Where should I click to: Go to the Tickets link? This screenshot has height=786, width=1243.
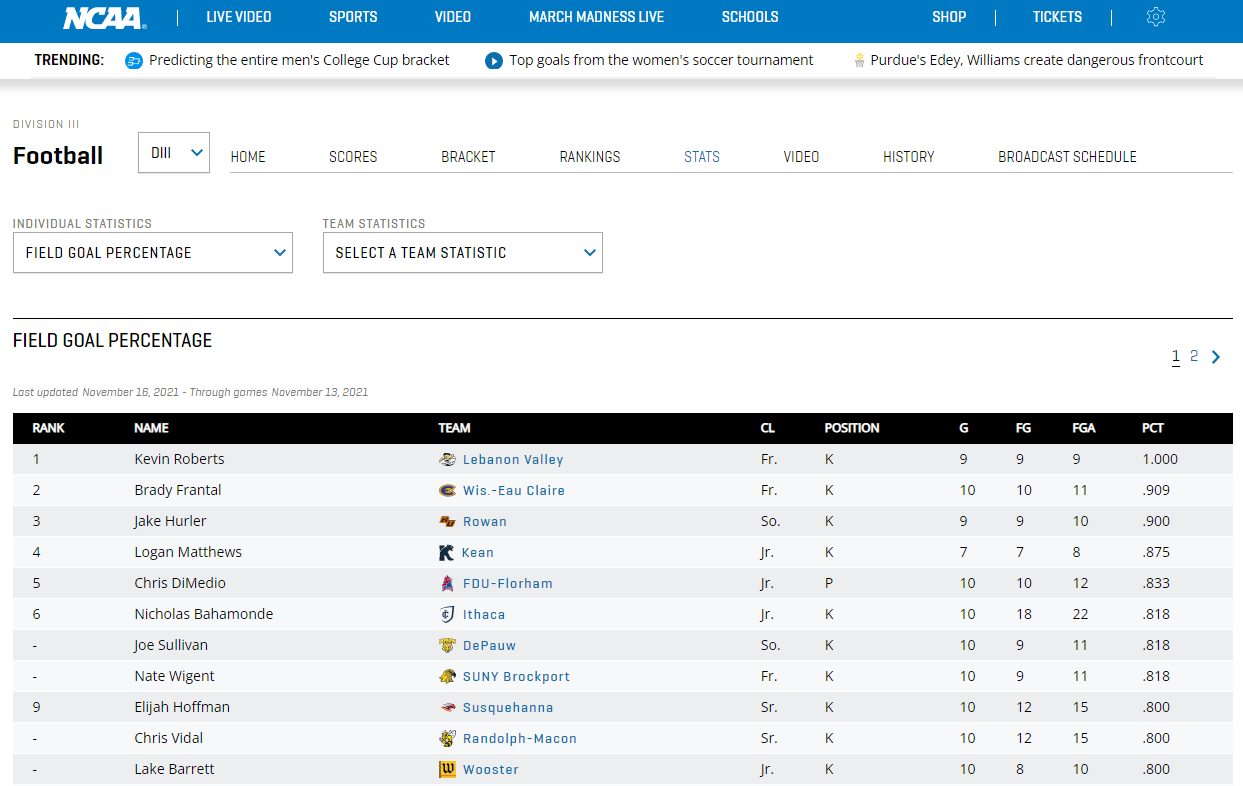tap(1058, 17)
